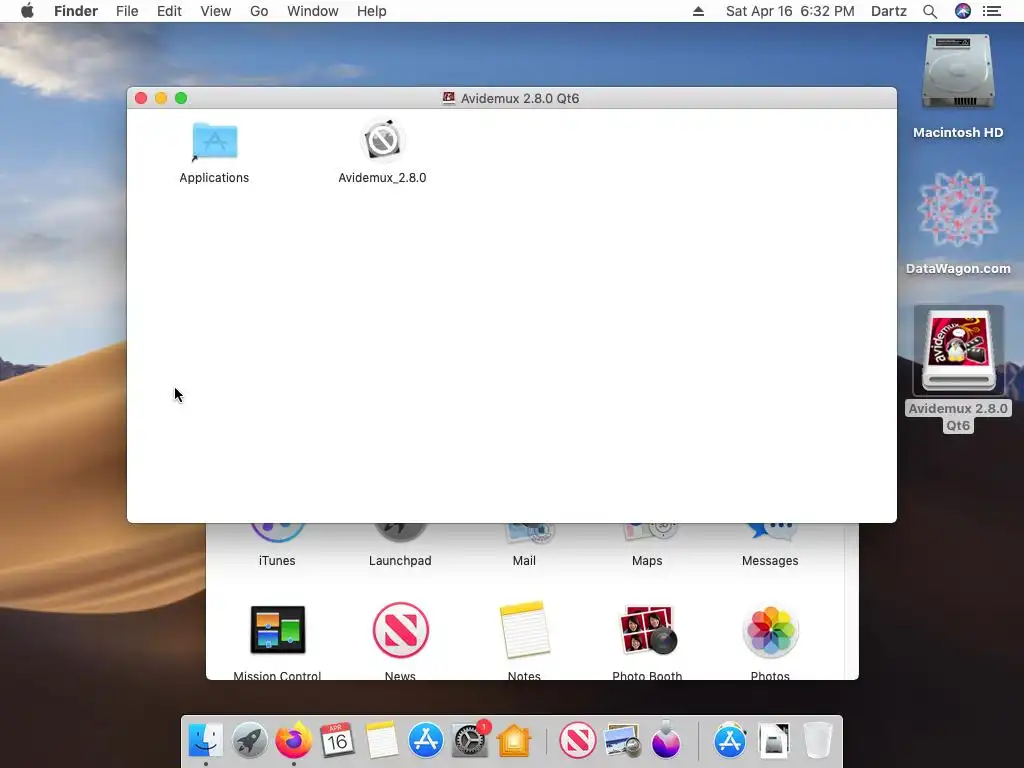Open the Apple menu
The image size is (1024, 768).
tap(27, 11)
